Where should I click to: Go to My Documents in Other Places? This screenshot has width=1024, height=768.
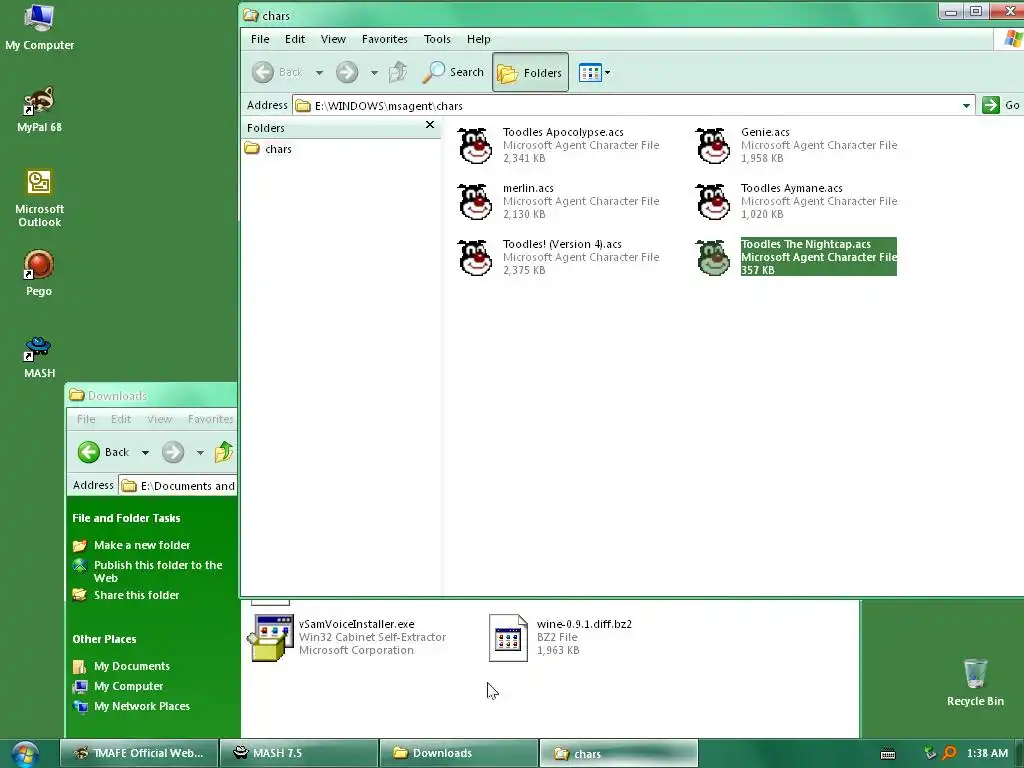131,666
